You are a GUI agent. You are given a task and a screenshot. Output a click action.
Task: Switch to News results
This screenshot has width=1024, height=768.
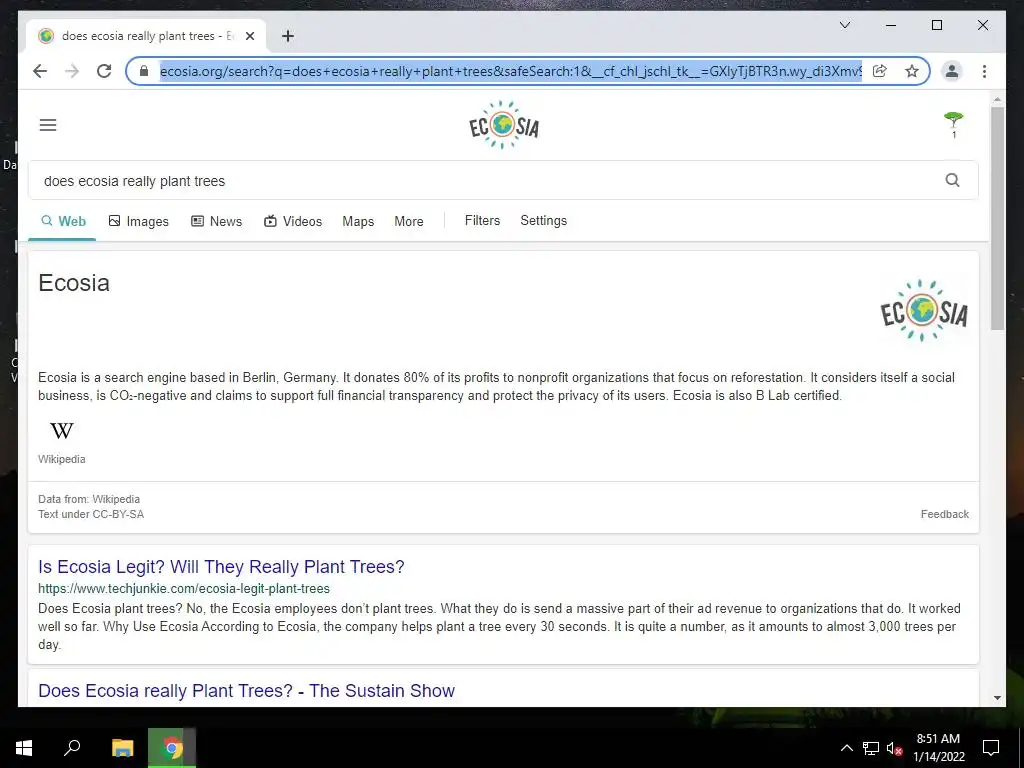coord(216,221)
